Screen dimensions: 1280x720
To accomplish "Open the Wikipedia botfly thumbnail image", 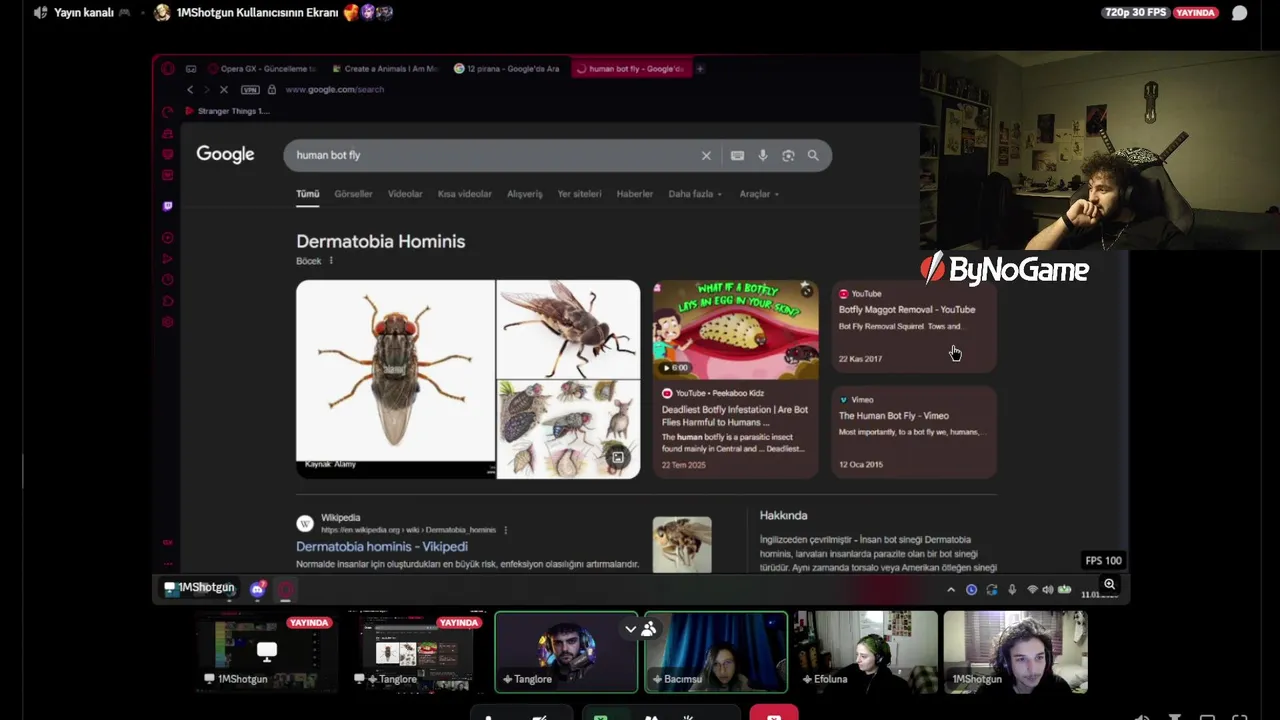I will click(682, 544).
